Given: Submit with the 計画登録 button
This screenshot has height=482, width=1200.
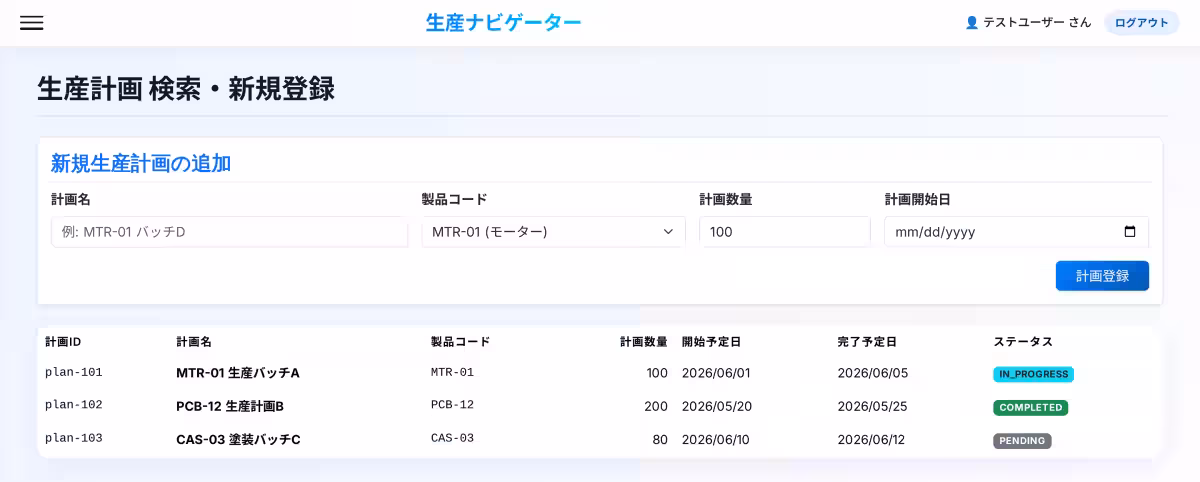Looking at the screenshot, I should pos(1102,276).
